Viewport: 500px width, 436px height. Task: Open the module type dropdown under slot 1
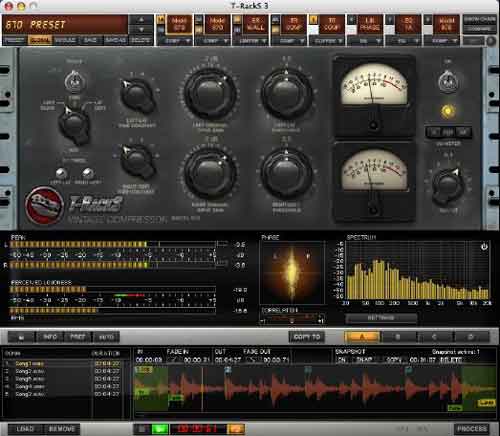pos(178,41)
